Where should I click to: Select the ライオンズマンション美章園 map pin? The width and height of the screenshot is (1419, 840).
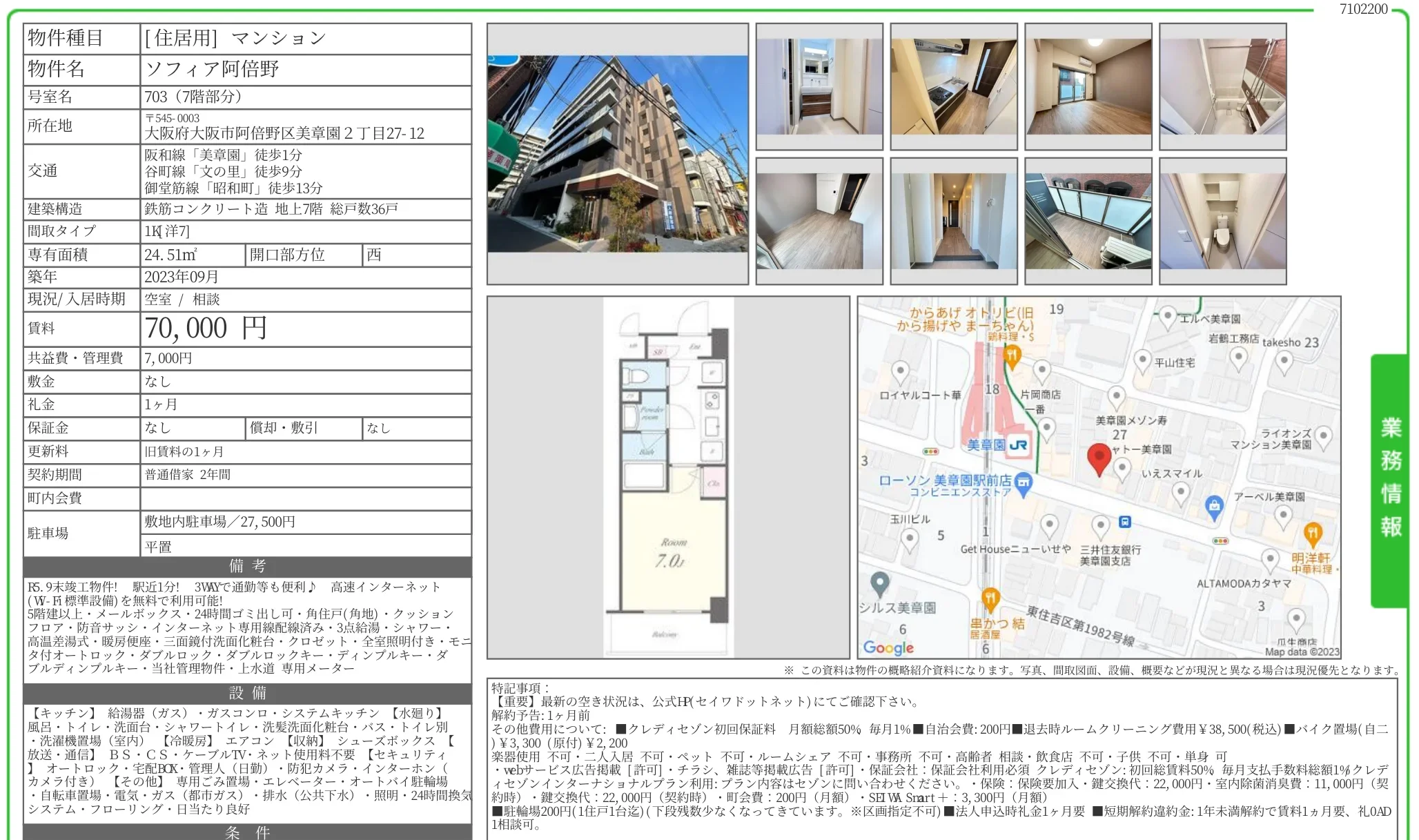click(x=1323, y=437)
